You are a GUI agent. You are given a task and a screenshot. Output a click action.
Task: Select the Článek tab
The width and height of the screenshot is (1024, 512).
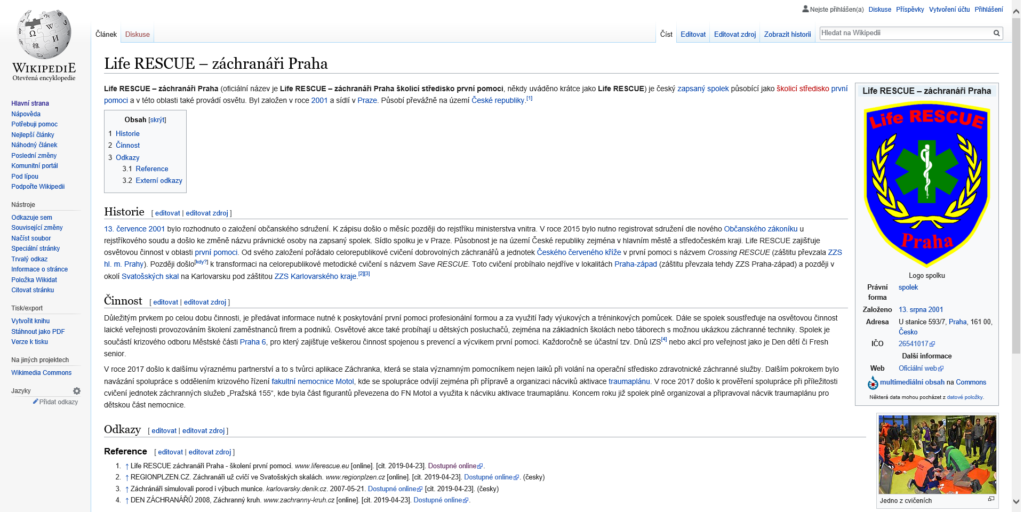point(106,34)
